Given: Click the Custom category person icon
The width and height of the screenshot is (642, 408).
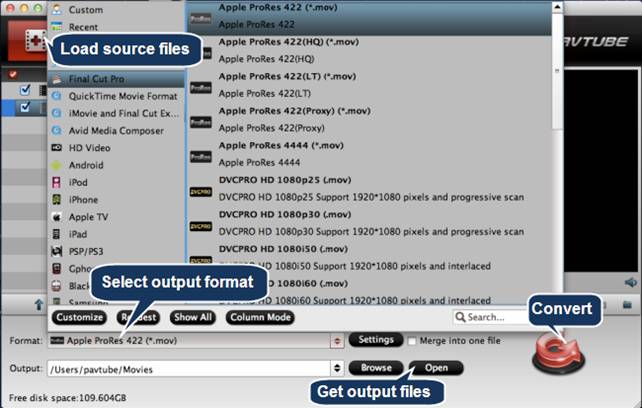Looking at the screenshot, I should point(57,9).
